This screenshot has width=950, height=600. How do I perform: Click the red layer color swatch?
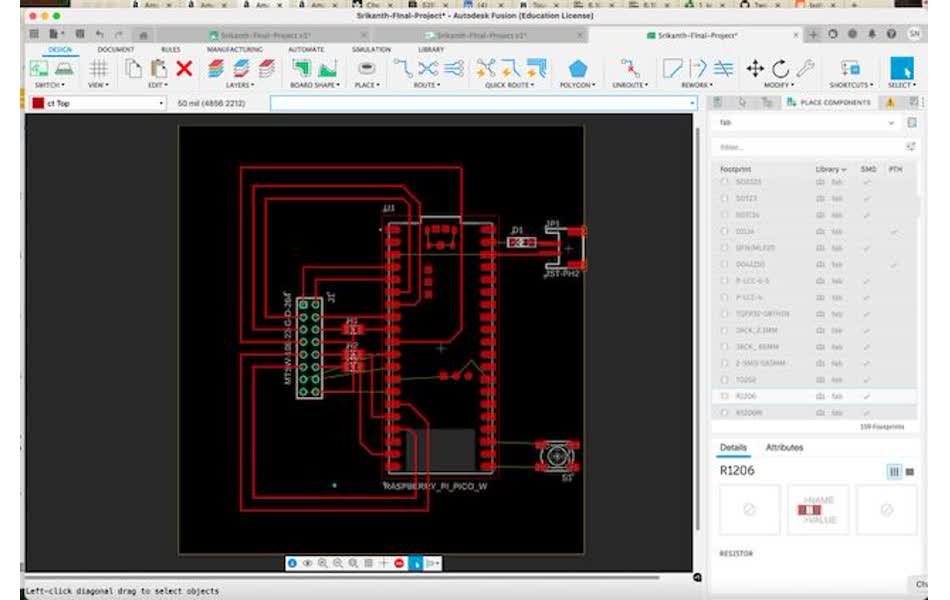coord(38,103)
